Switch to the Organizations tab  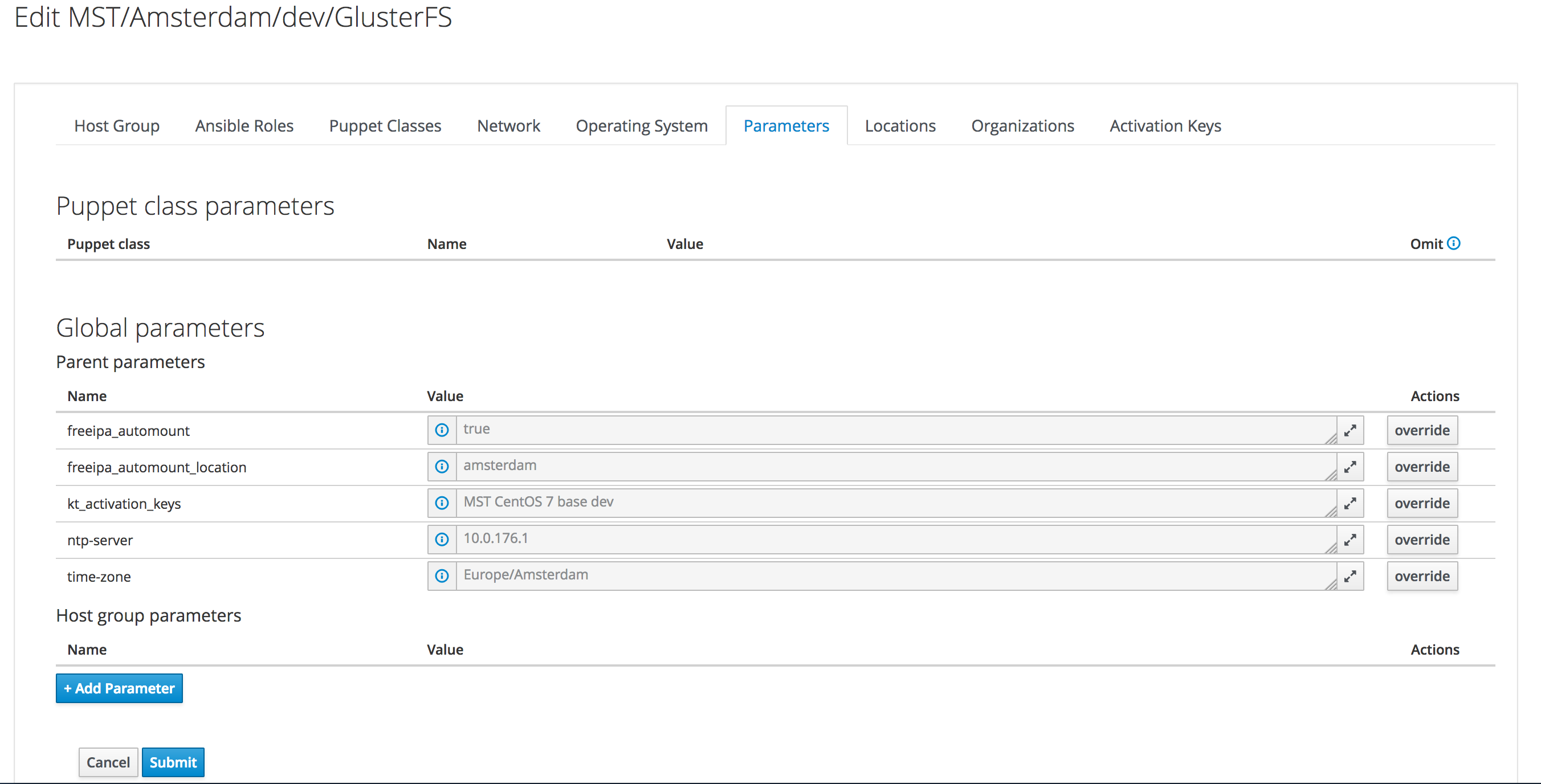tap(1022, 125)
